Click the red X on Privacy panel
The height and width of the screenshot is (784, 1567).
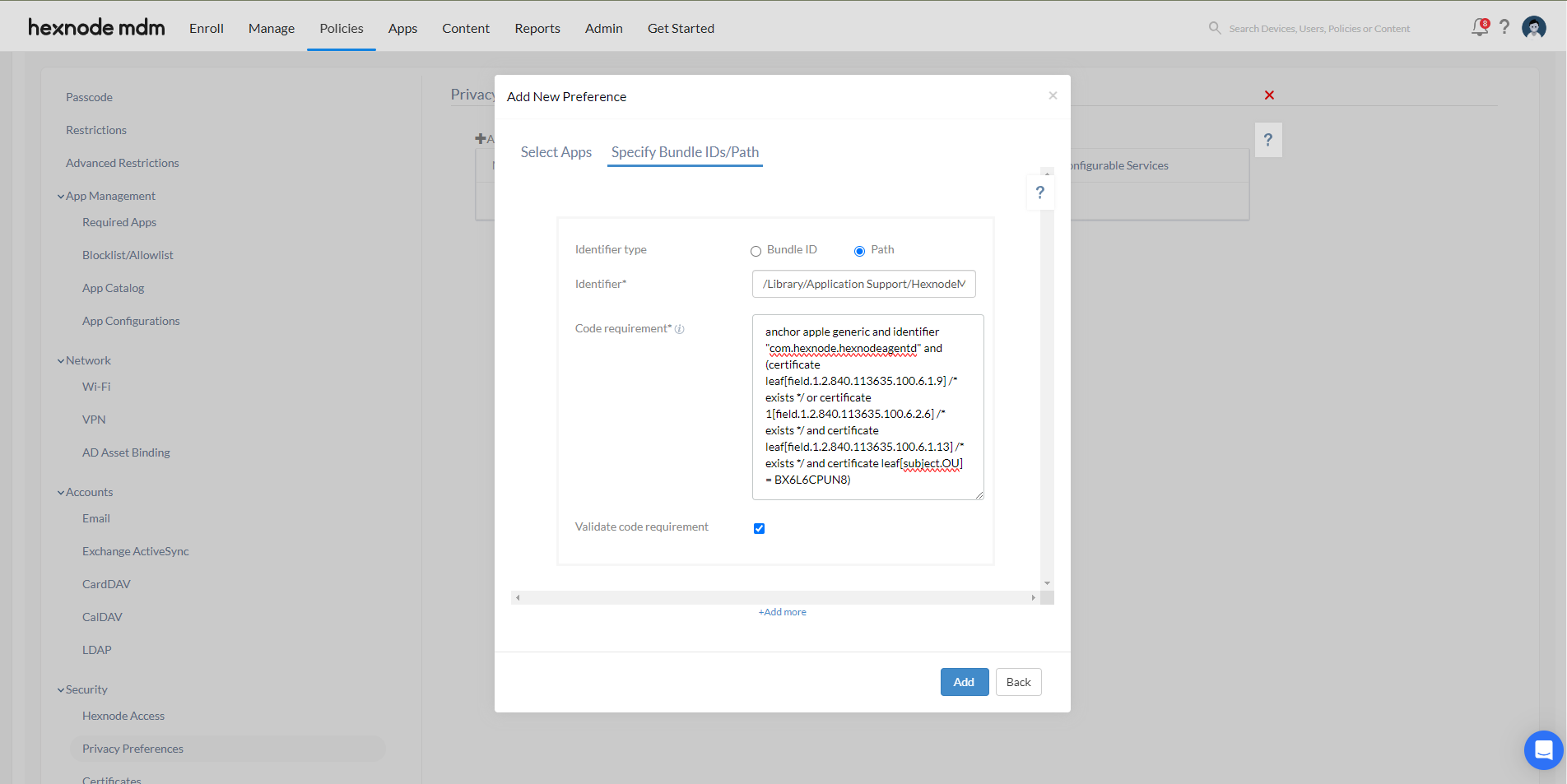coord(1269,95)
